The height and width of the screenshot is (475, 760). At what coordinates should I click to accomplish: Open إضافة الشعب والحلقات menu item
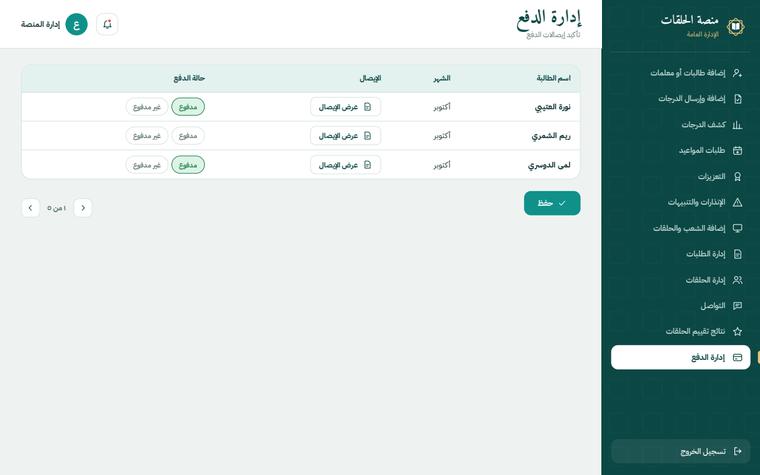pyautogui.click(x=681, y=228)
